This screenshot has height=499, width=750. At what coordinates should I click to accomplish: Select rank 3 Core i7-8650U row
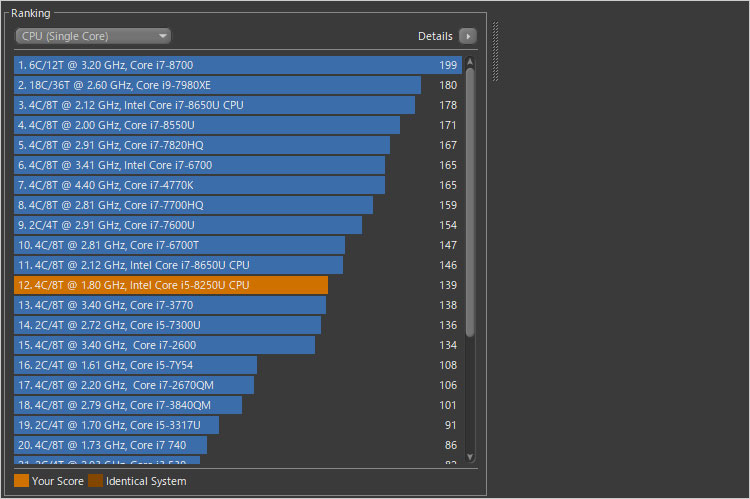coord(238,105)
